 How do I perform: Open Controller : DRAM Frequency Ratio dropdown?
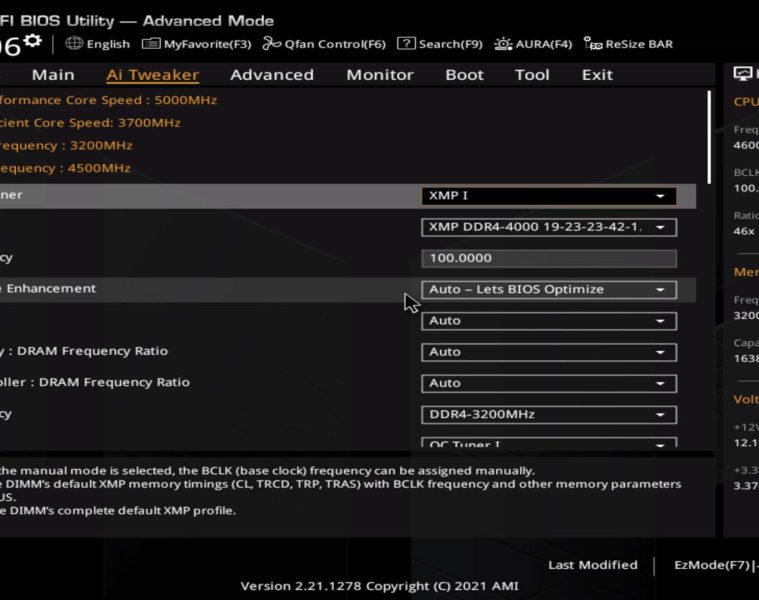tap(549, 383)
